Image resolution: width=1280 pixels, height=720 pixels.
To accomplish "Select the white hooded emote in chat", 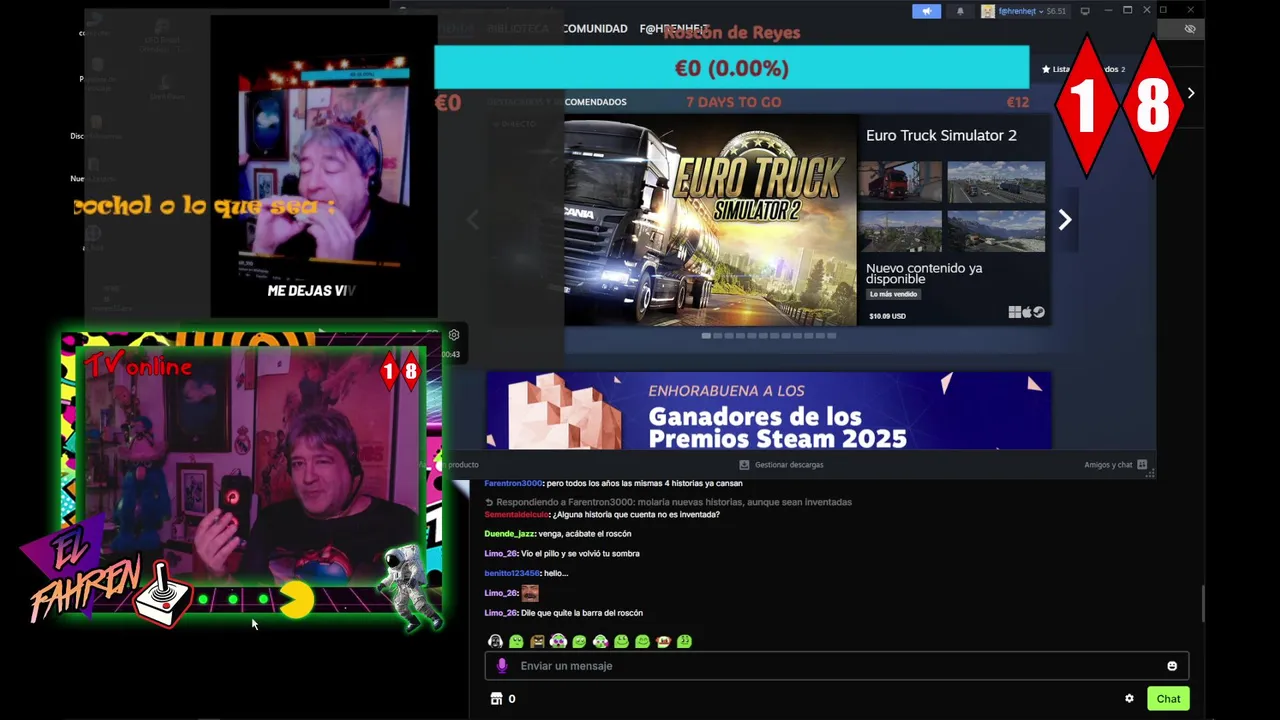I will (495, 641).
